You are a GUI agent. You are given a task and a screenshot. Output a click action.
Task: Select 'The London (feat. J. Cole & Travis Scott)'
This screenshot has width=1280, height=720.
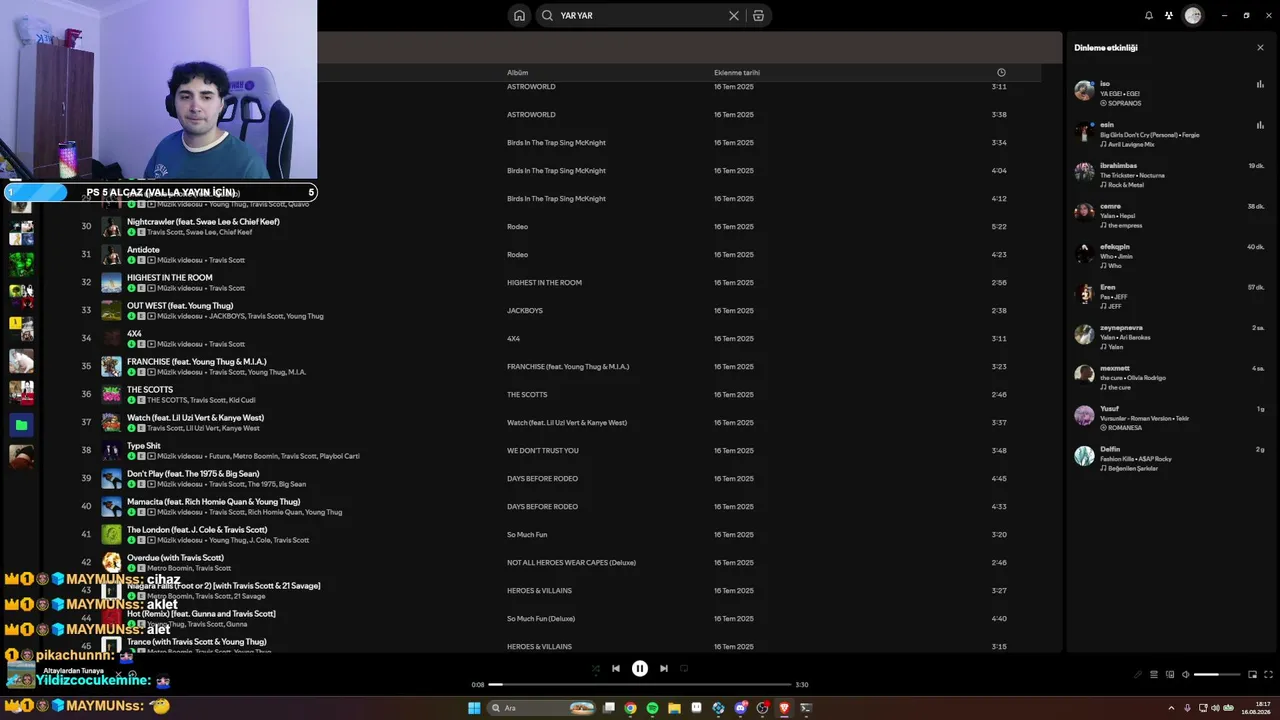click(197, 530)
